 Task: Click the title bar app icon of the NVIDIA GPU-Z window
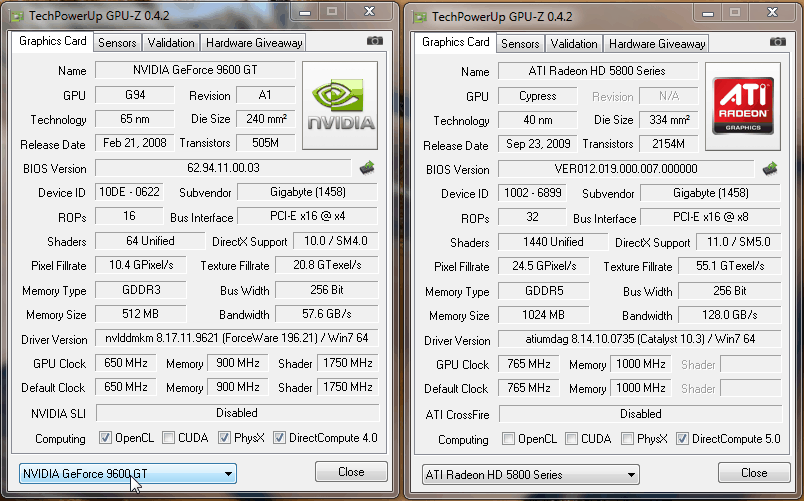[17, 16]
